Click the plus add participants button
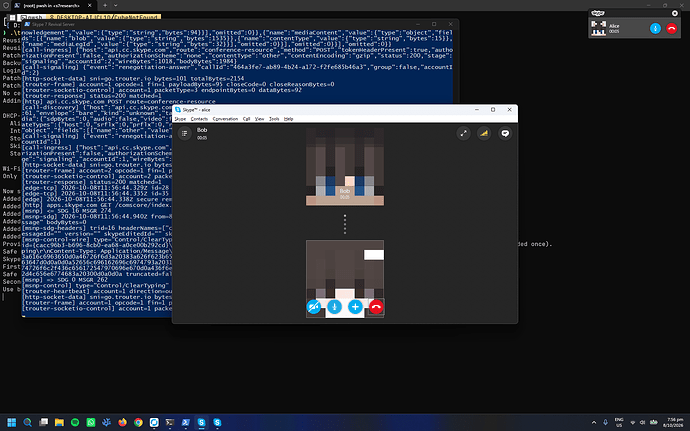The image size is (690, 431). [x=355, y=307]
